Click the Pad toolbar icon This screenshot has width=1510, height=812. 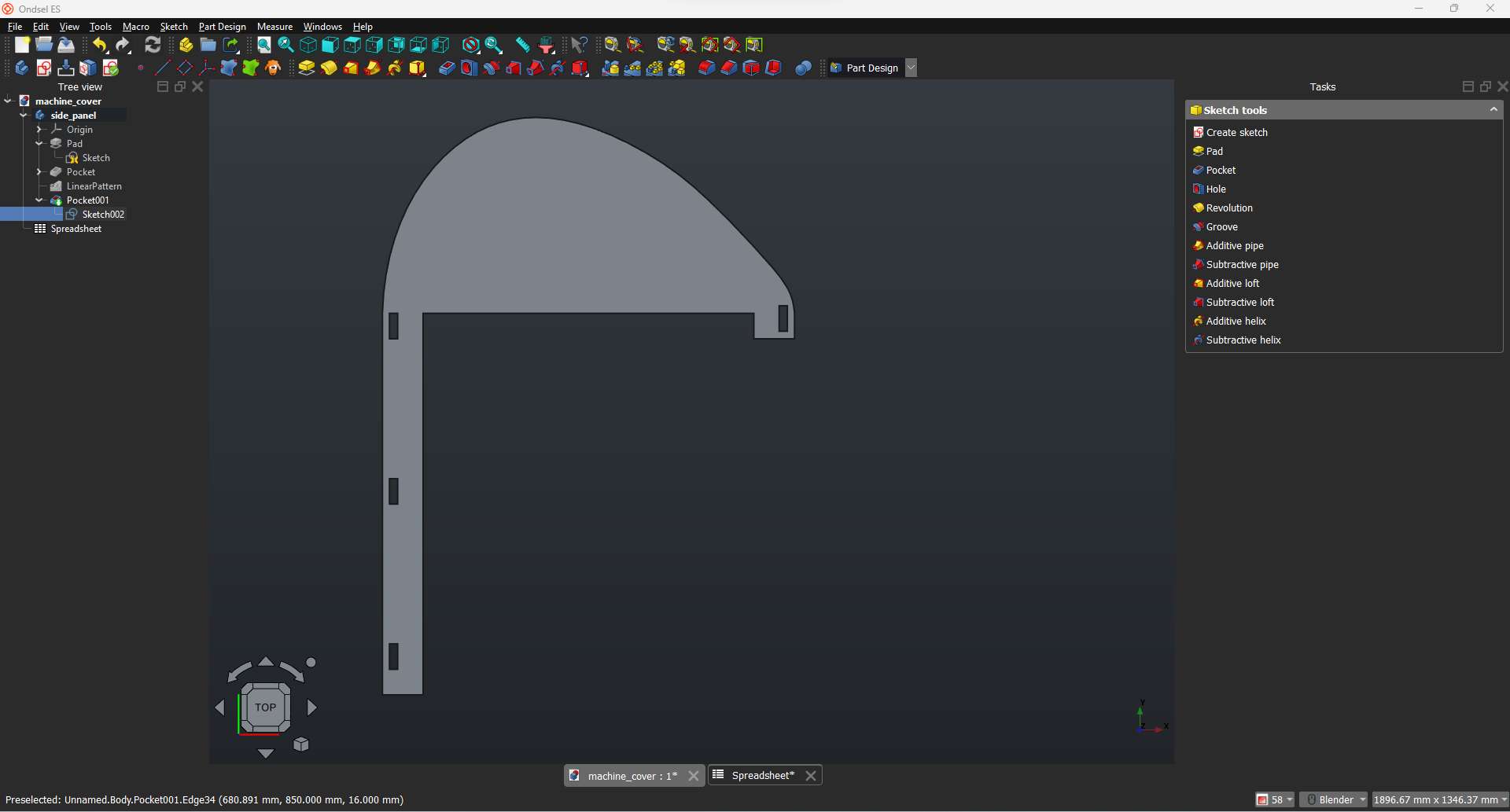pyautogui.click(x=307, y=68)
